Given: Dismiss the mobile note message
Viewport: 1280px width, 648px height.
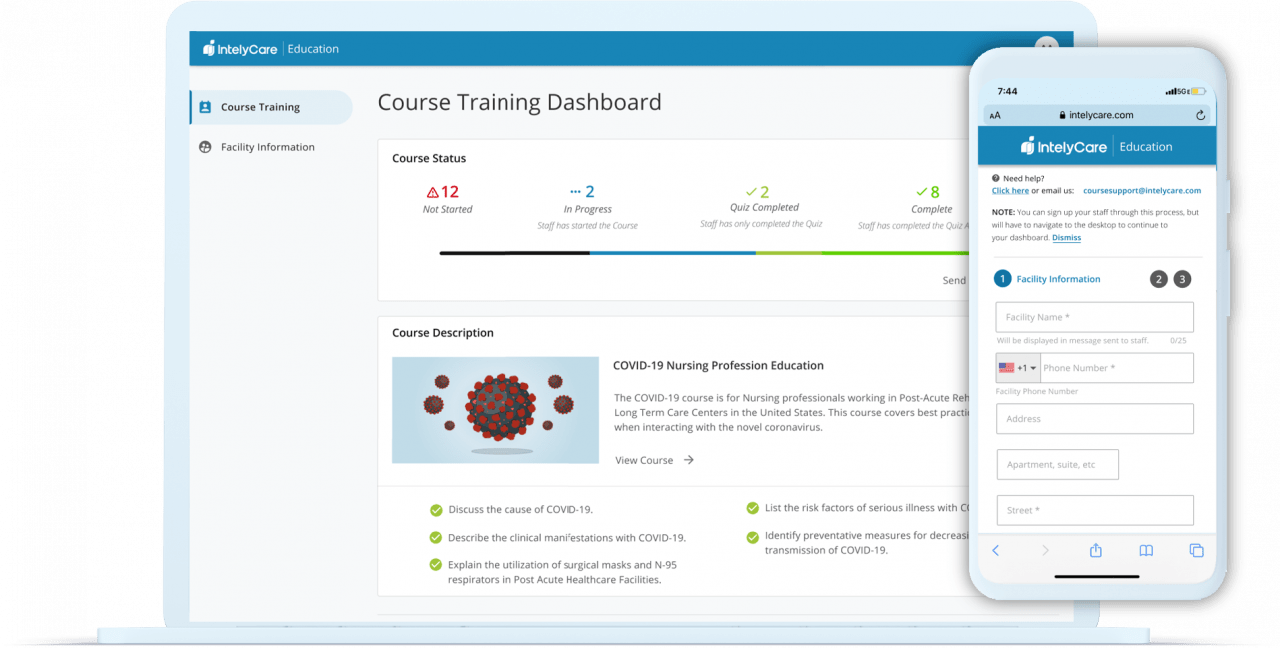Looking at the screenshot, I should [x=1066, y=238].
